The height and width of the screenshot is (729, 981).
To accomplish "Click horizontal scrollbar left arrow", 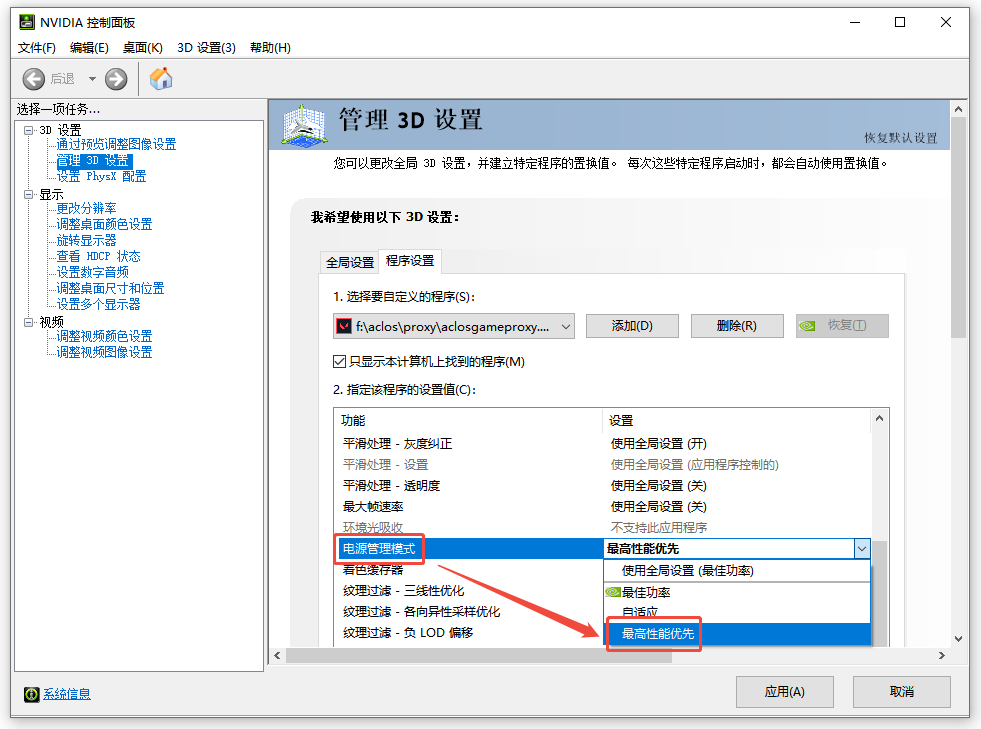I will 278,655.
